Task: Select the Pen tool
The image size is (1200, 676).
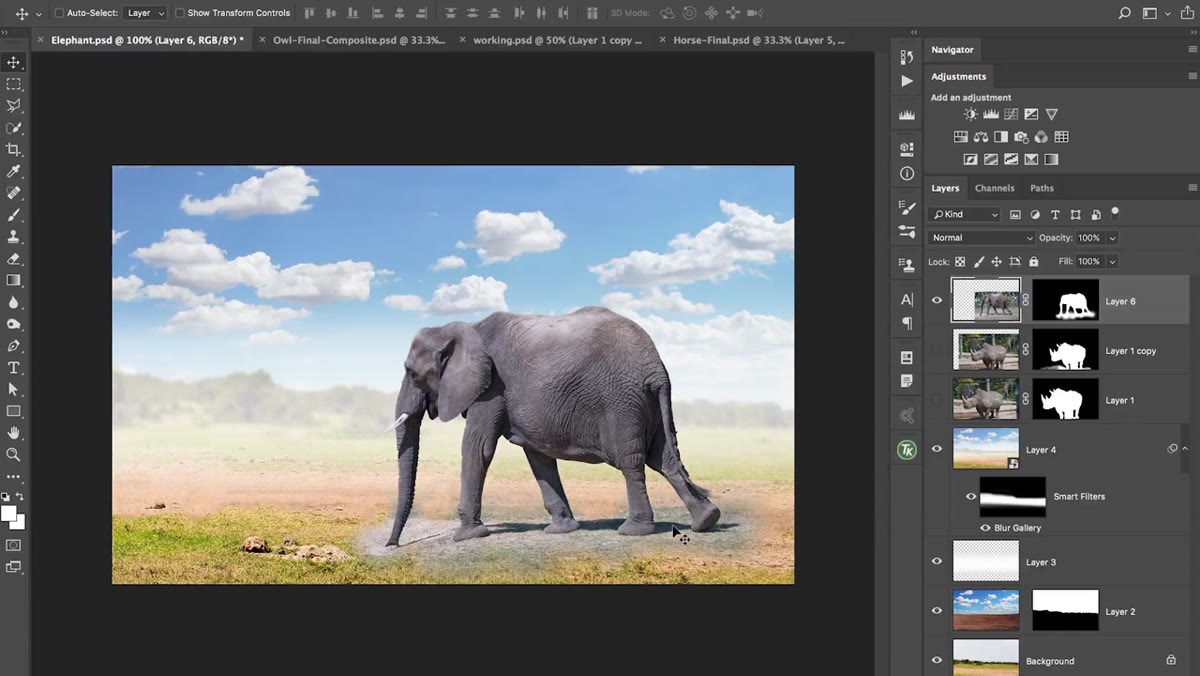Action: click(x=14, y=346)
